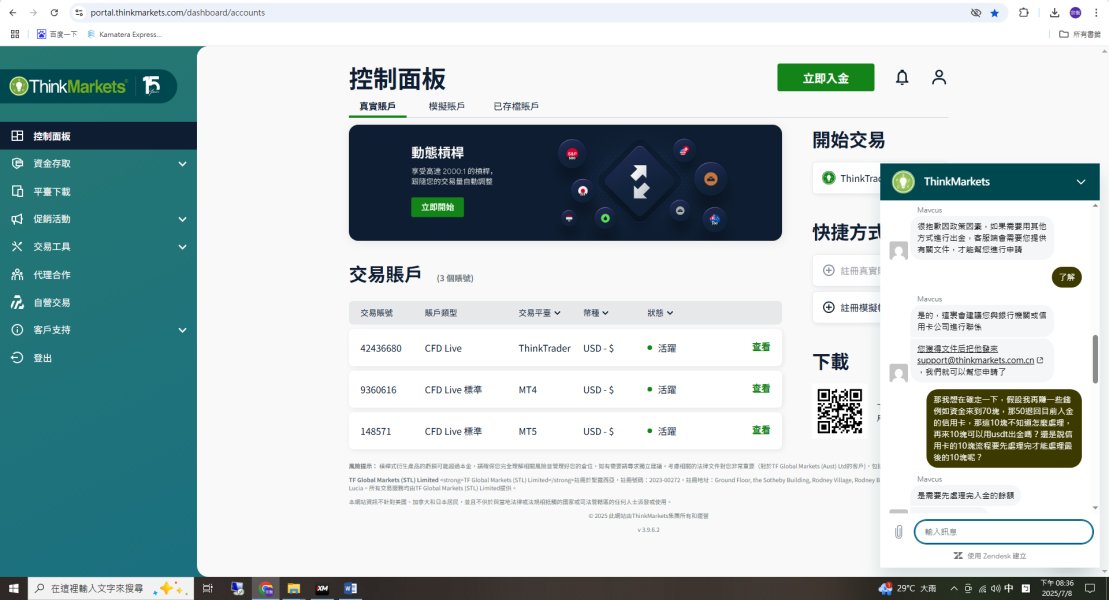
Task: Click the MT4 platform cell
Action: 528,390
